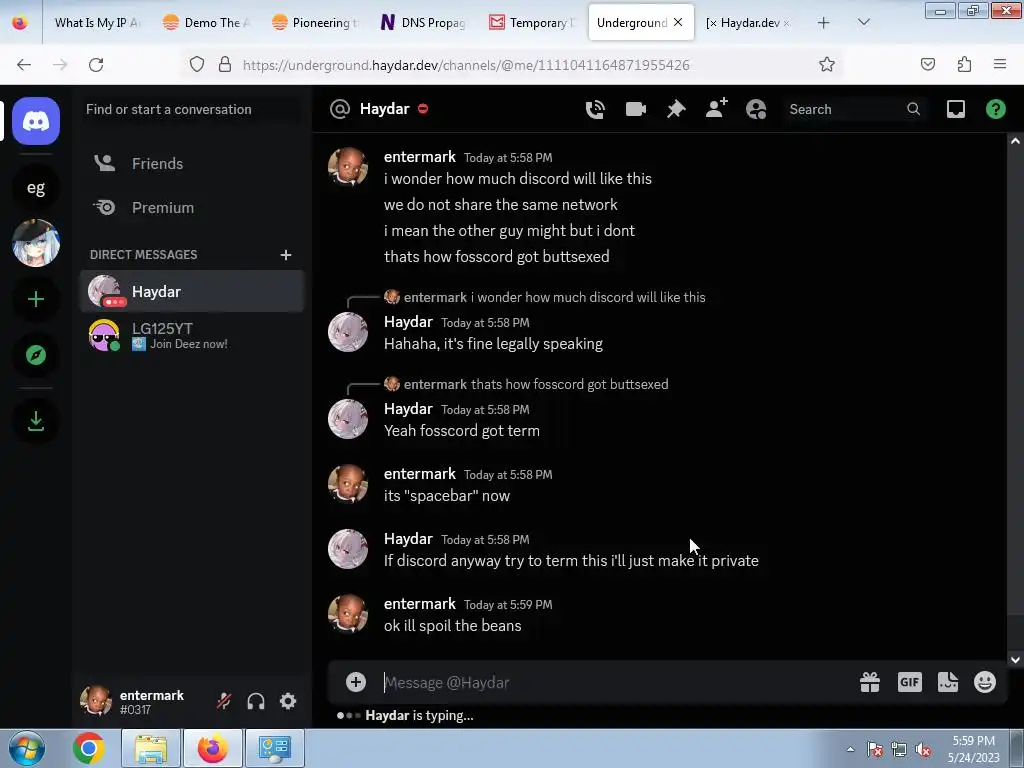The image size is (1024, 768).
Task: Add friends to DM icon
Action: click(x=716, y=109)
